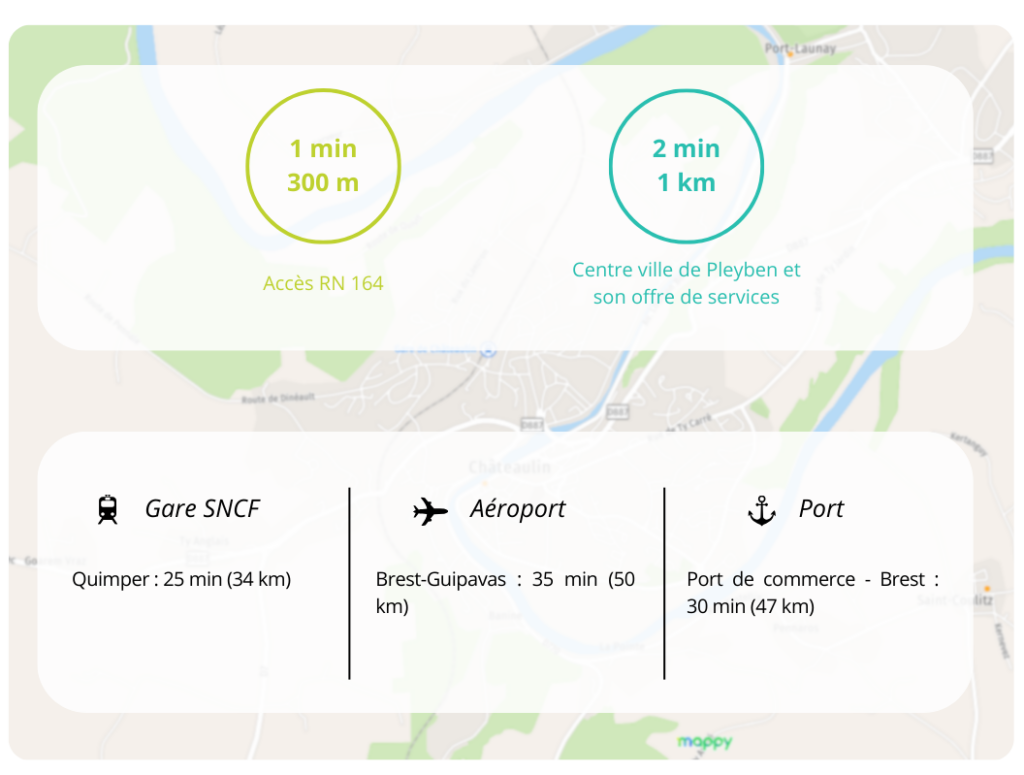Click the teal 2 min 1 km circle
Screen dimensions: 1024x775
click(686, 166)
